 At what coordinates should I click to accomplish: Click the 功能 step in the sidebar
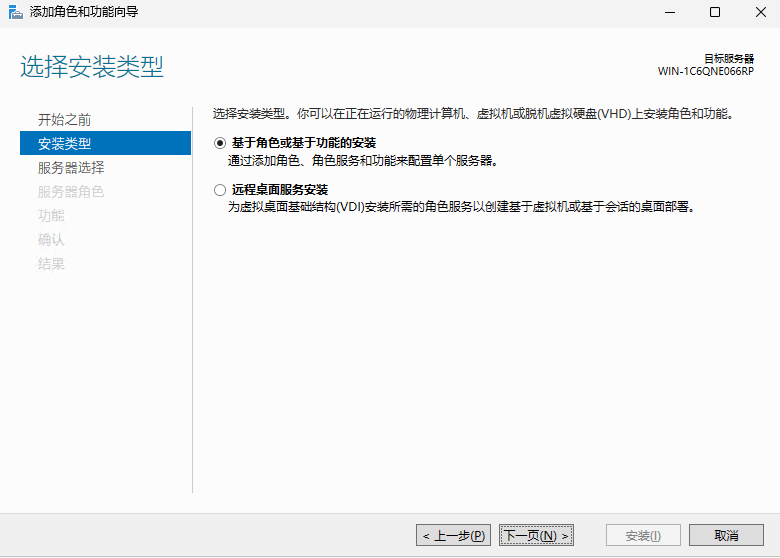pos(51,215)
